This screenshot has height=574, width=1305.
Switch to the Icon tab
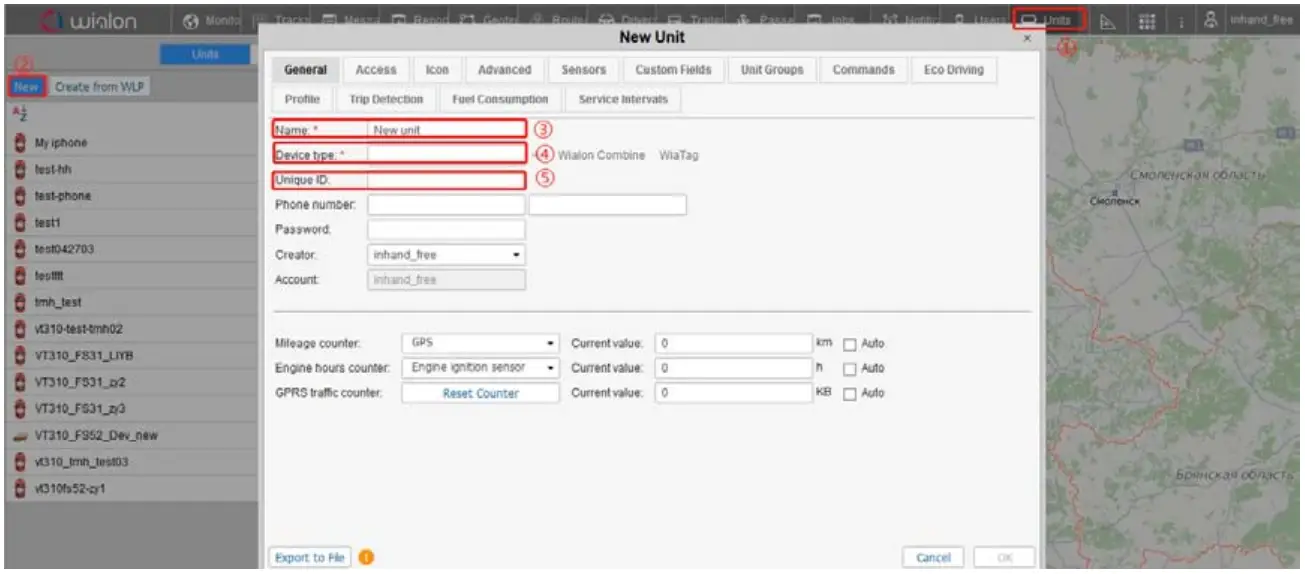tap(437, 70)
